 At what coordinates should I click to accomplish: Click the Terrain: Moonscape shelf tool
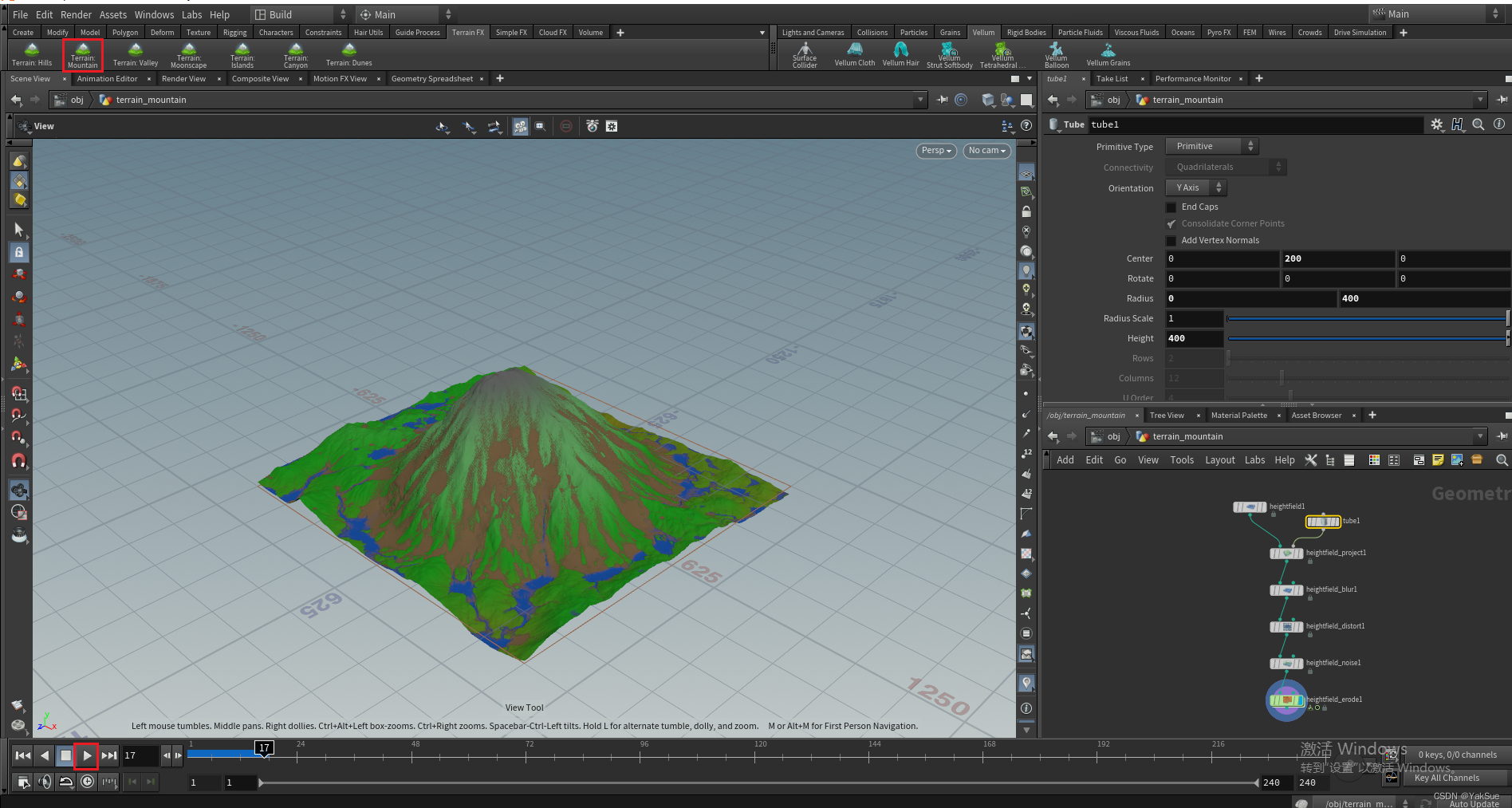click(189, 55)
